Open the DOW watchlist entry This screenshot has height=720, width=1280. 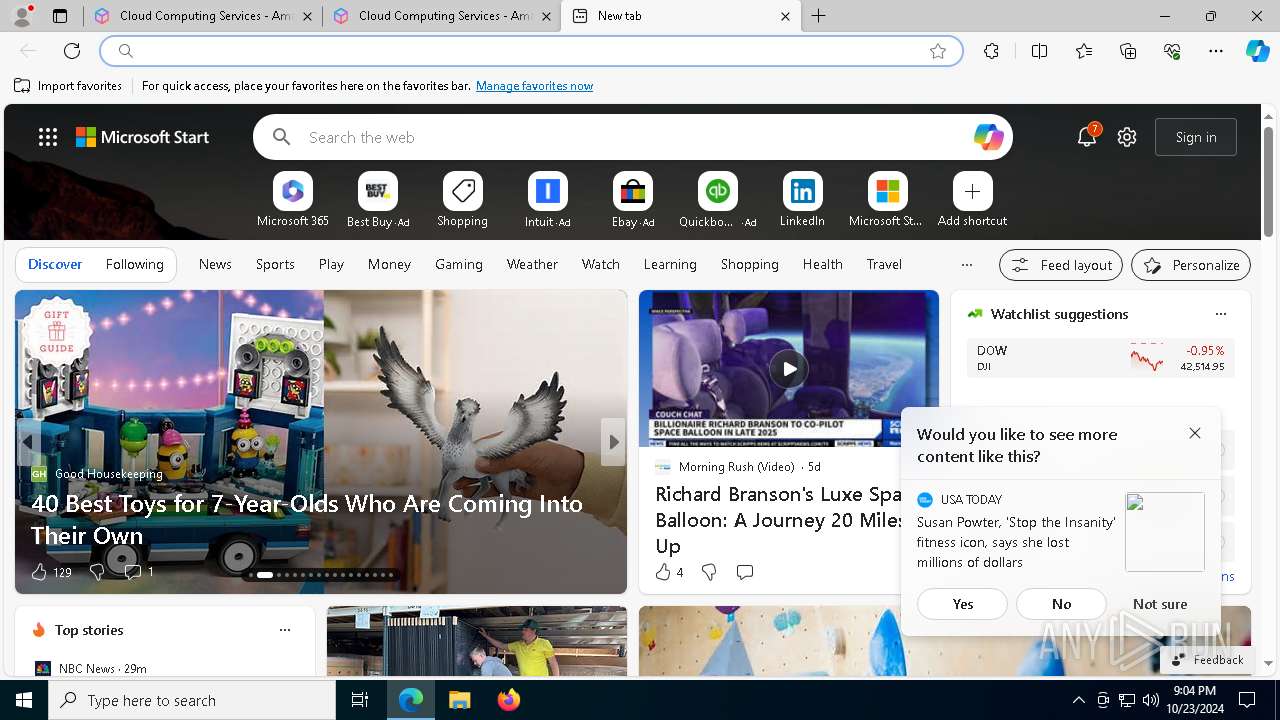pyautogui.click(x=1100, y=358)
